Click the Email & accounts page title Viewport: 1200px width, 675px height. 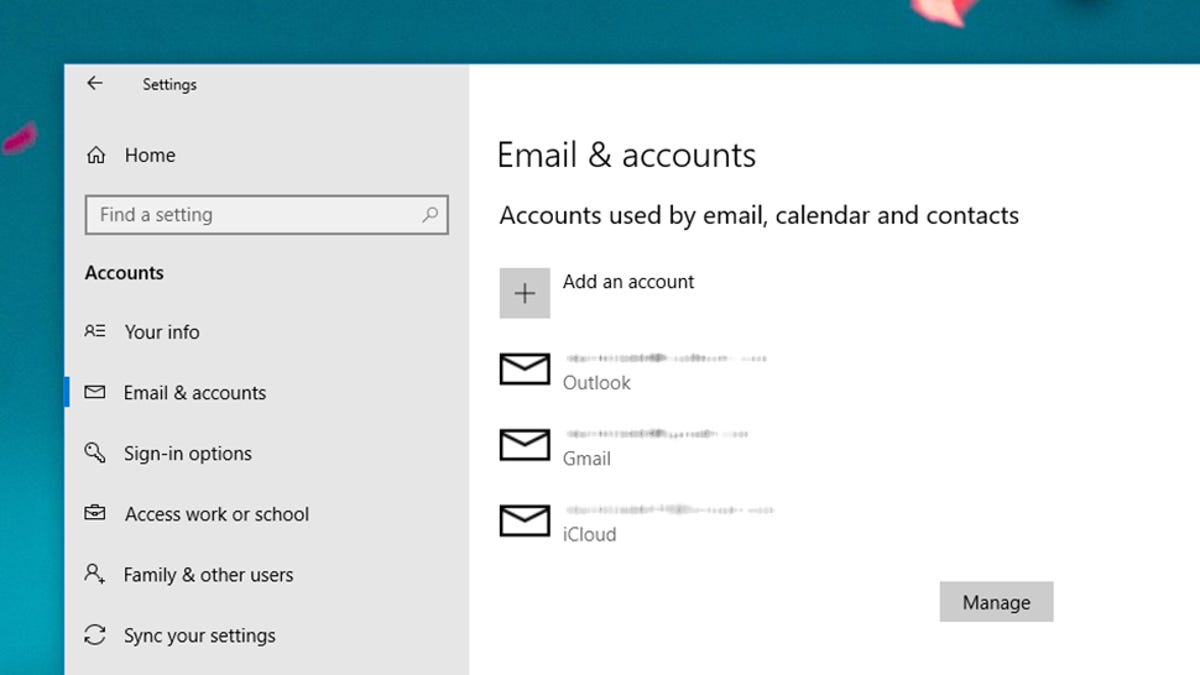coord(627,155)
